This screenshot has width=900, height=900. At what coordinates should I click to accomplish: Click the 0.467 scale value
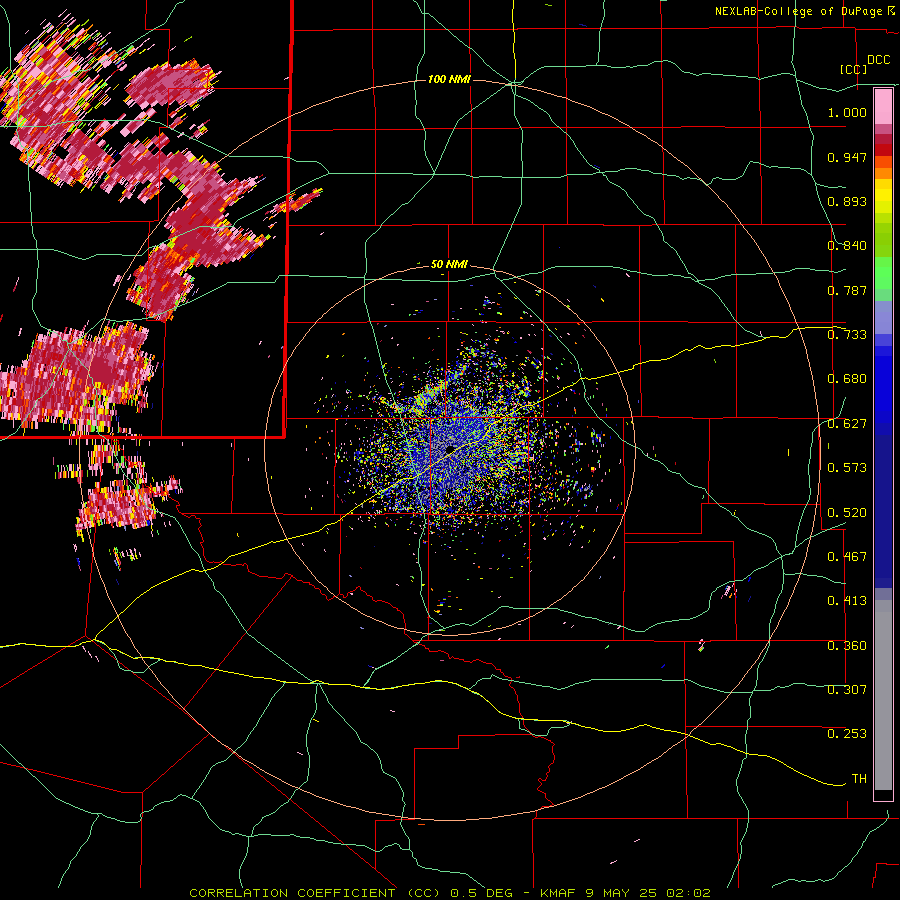(x=847, y=557)
